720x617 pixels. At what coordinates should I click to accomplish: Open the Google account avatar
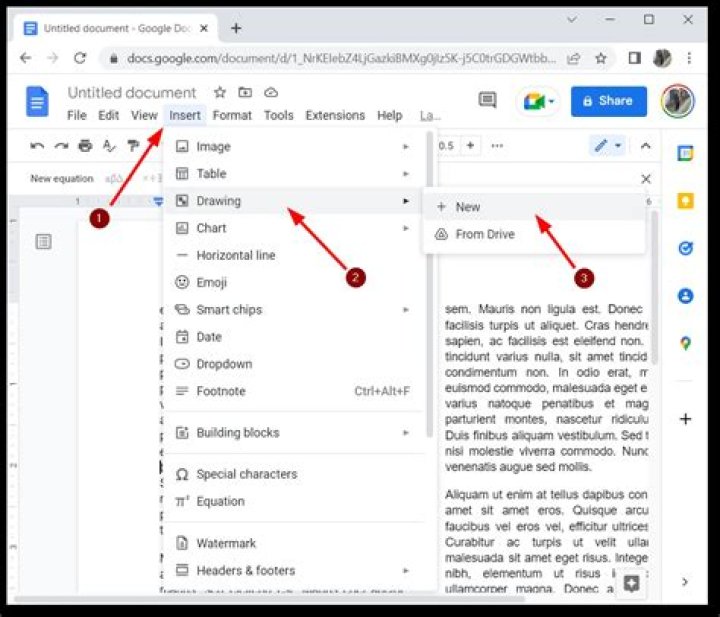tap(678, 101)
